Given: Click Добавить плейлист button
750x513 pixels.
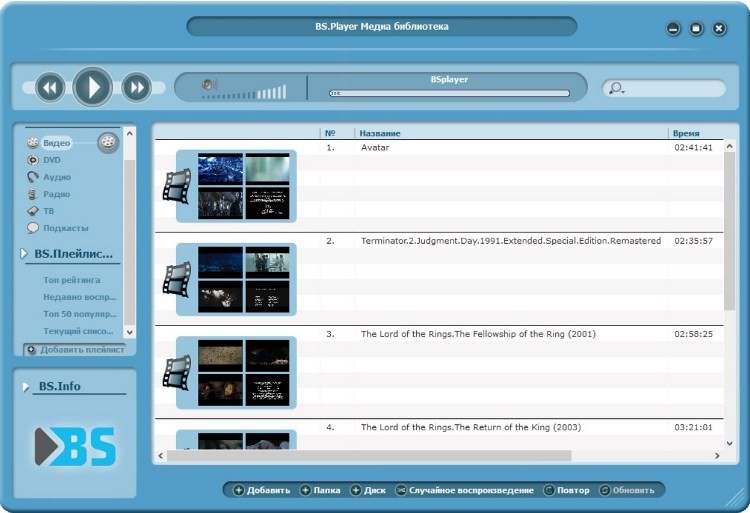Looking at the screenshot, I should click(x=75, y=350).
